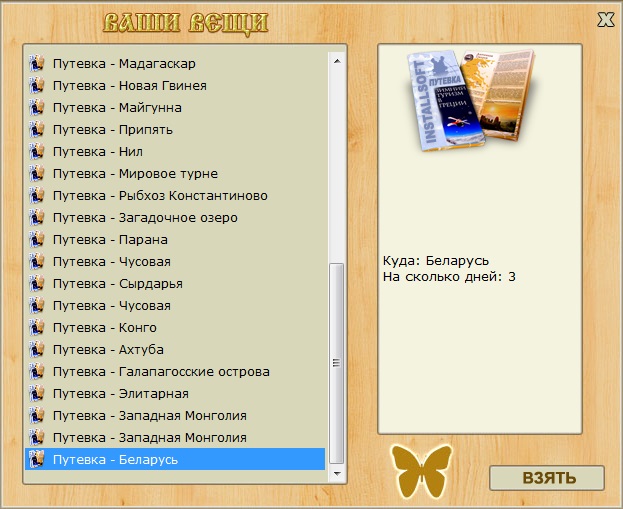The height and width of the screenshot is (509, 623).
Task: Click the voucher icon beside Майгунна
Action: click(37, 108)
